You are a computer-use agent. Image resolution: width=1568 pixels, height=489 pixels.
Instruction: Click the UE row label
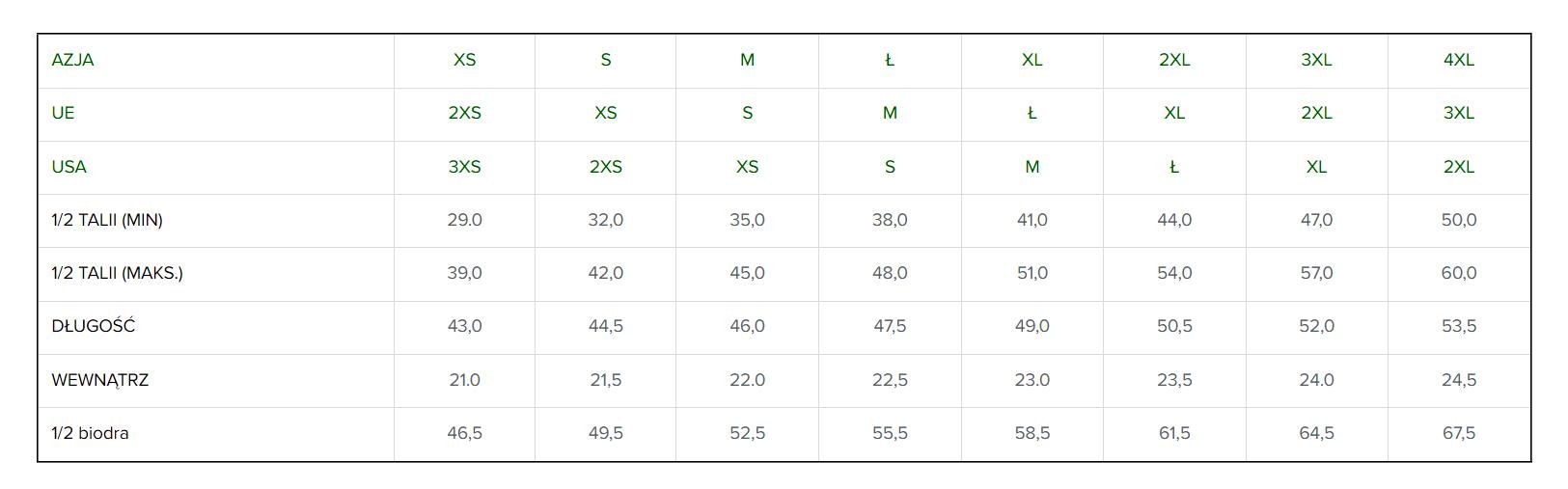coord(63,113)
